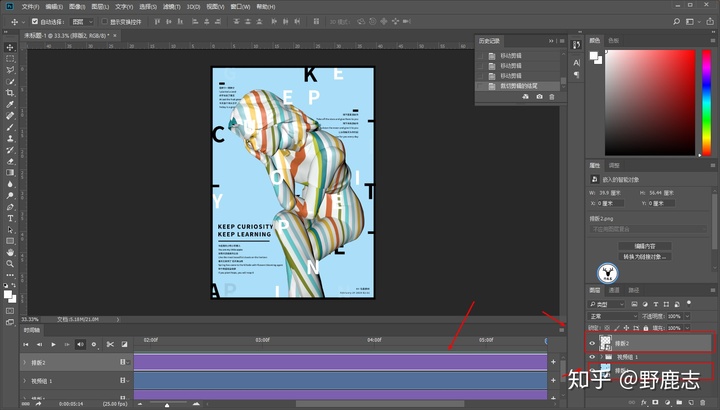Create new document from history state
Viewport: 720px width, 410px height.
[x=526, y=96]
